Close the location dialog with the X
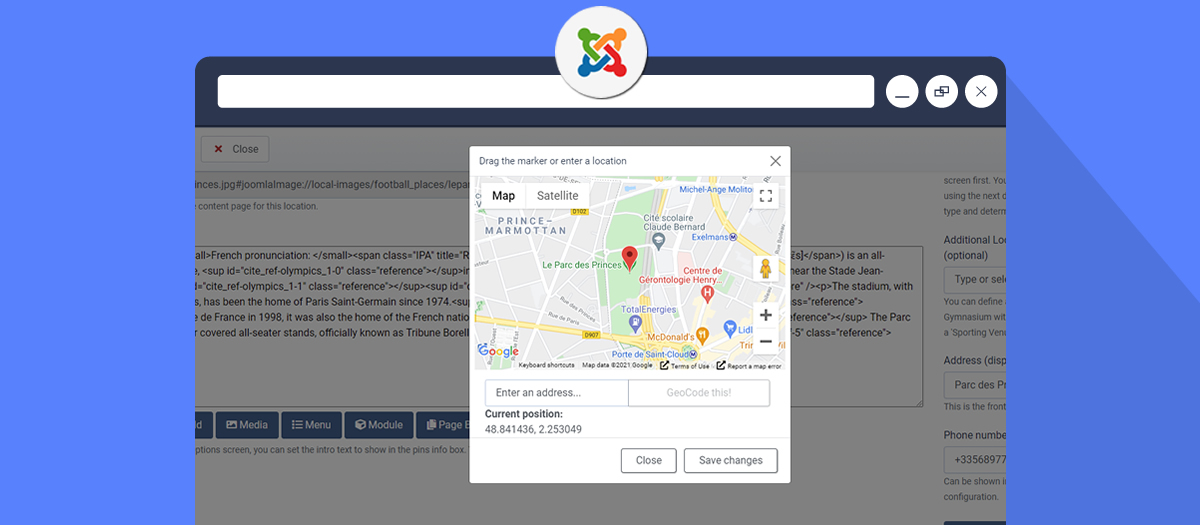The image size is (1200, 525). pyautogui.click(x=775, y=161)
